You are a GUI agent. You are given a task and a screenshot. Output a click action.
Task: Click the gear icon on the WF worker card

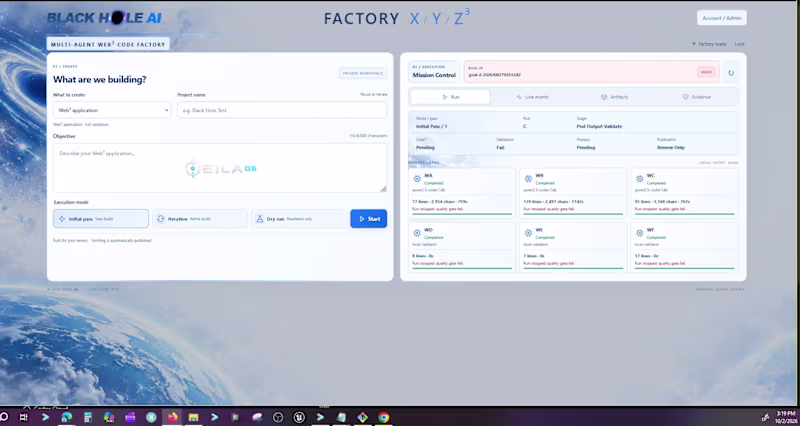(639, 233)
